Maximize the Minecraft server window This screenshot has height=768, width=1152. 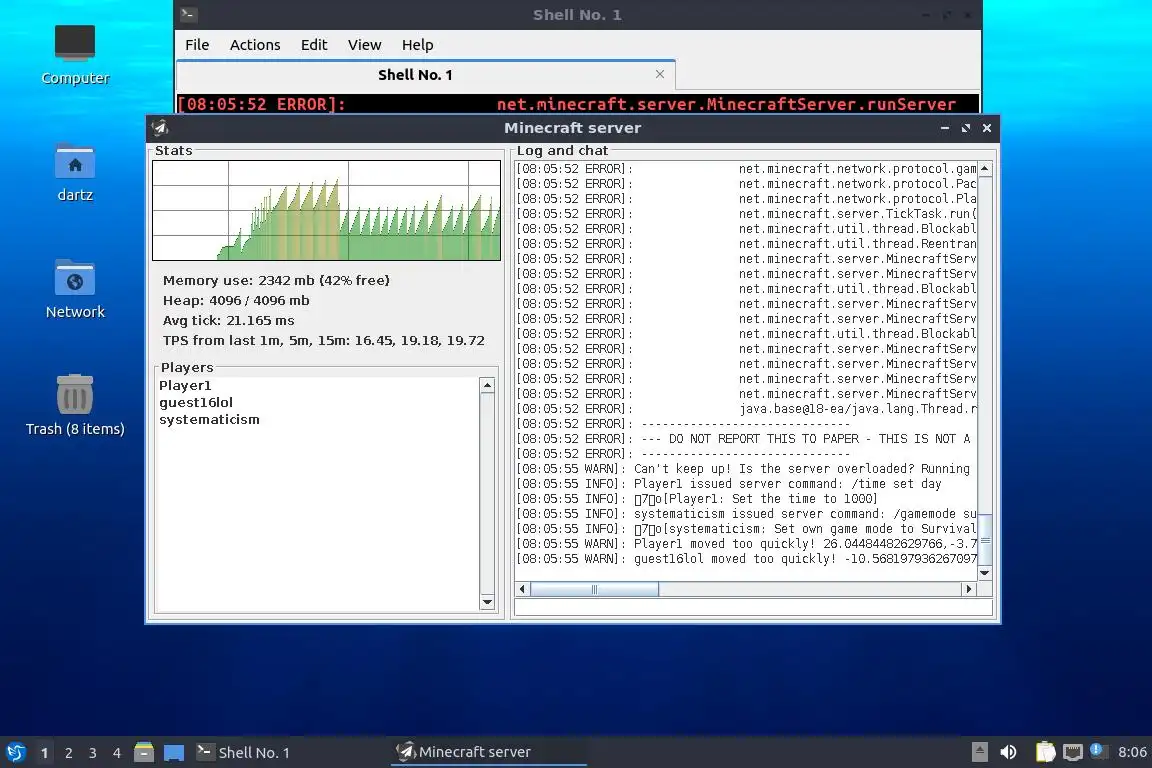point(965,128)
